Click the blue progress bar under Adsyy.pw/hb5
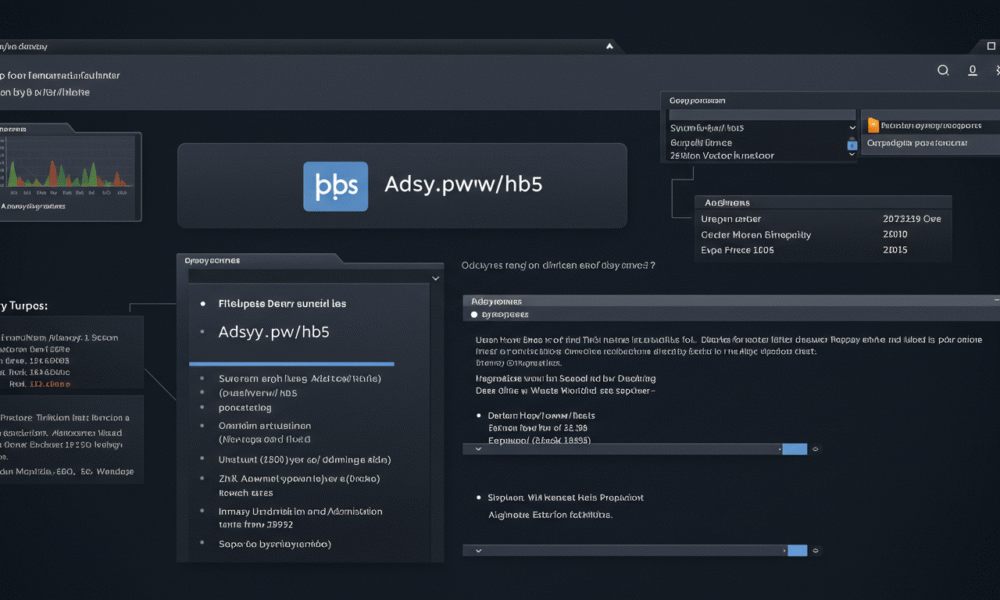 pos(291,364)
